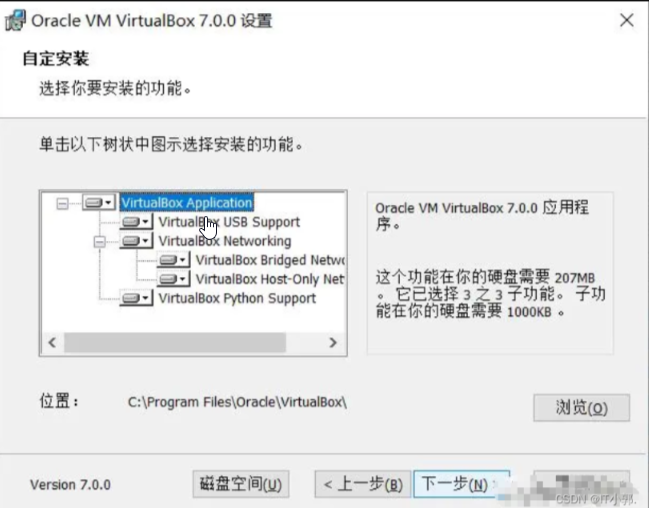Click the 浏览(O) browse button
649x508 pixels.
coord(582,408)
